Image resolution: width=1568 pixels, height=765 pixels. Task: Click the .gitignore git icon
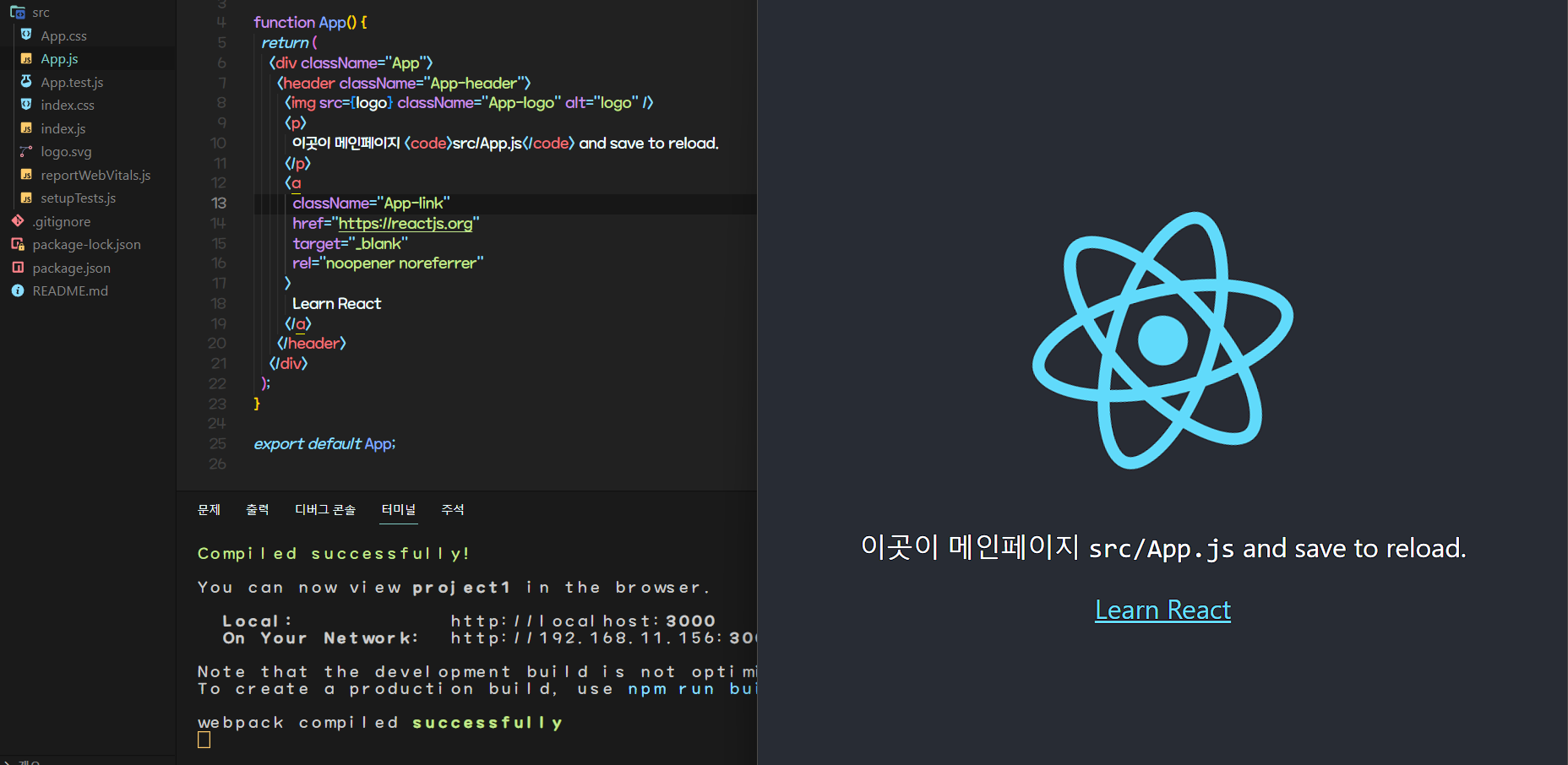(18, 221)
